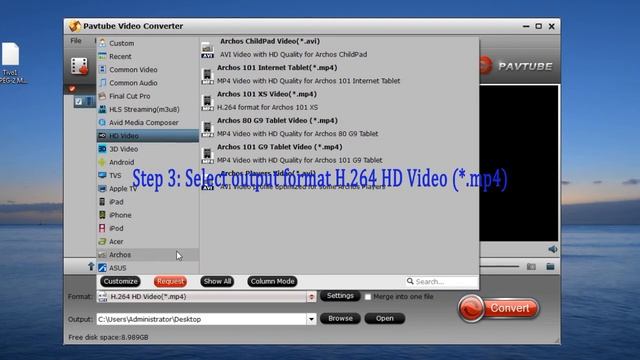This screenshot has height=360, width=640.
Task: Click the snapshot camera icon
Action: (531, 267)
